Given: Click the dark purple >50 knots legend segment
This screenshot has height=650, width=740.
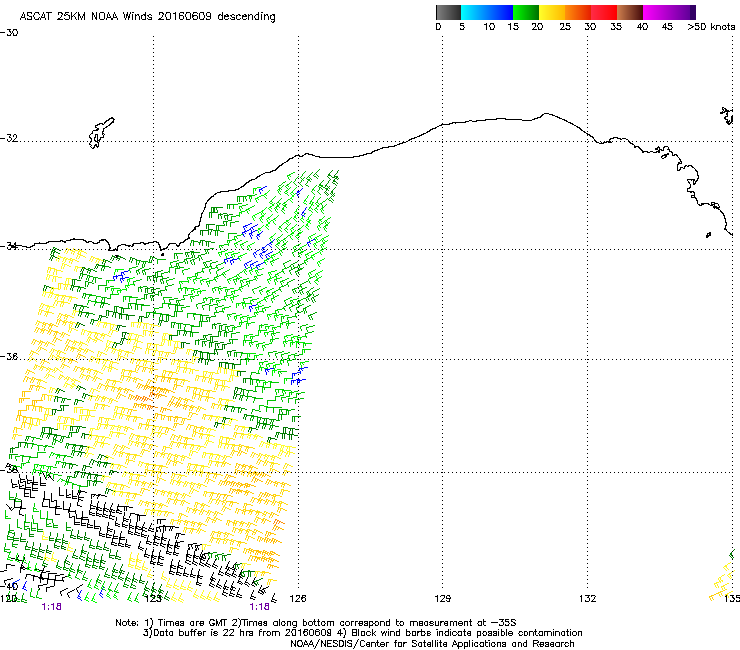Looking at the screenshot, I should pyautogui.click(x=693, y=12).
